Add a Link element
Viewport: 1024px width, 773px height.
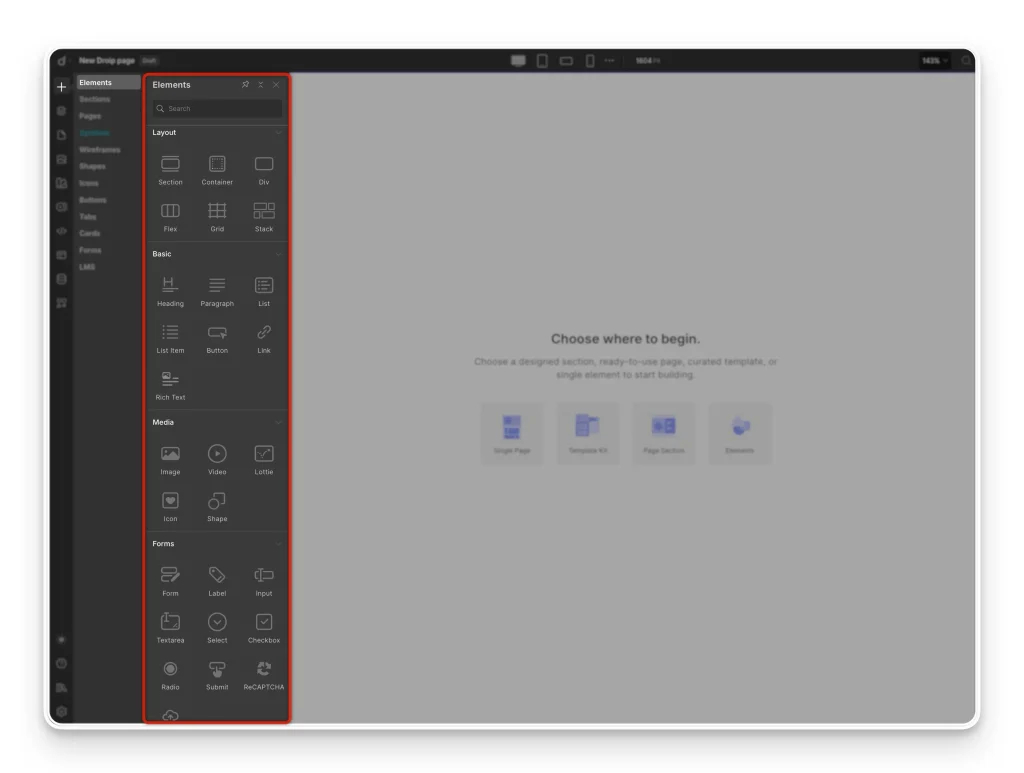coord(264,339)
